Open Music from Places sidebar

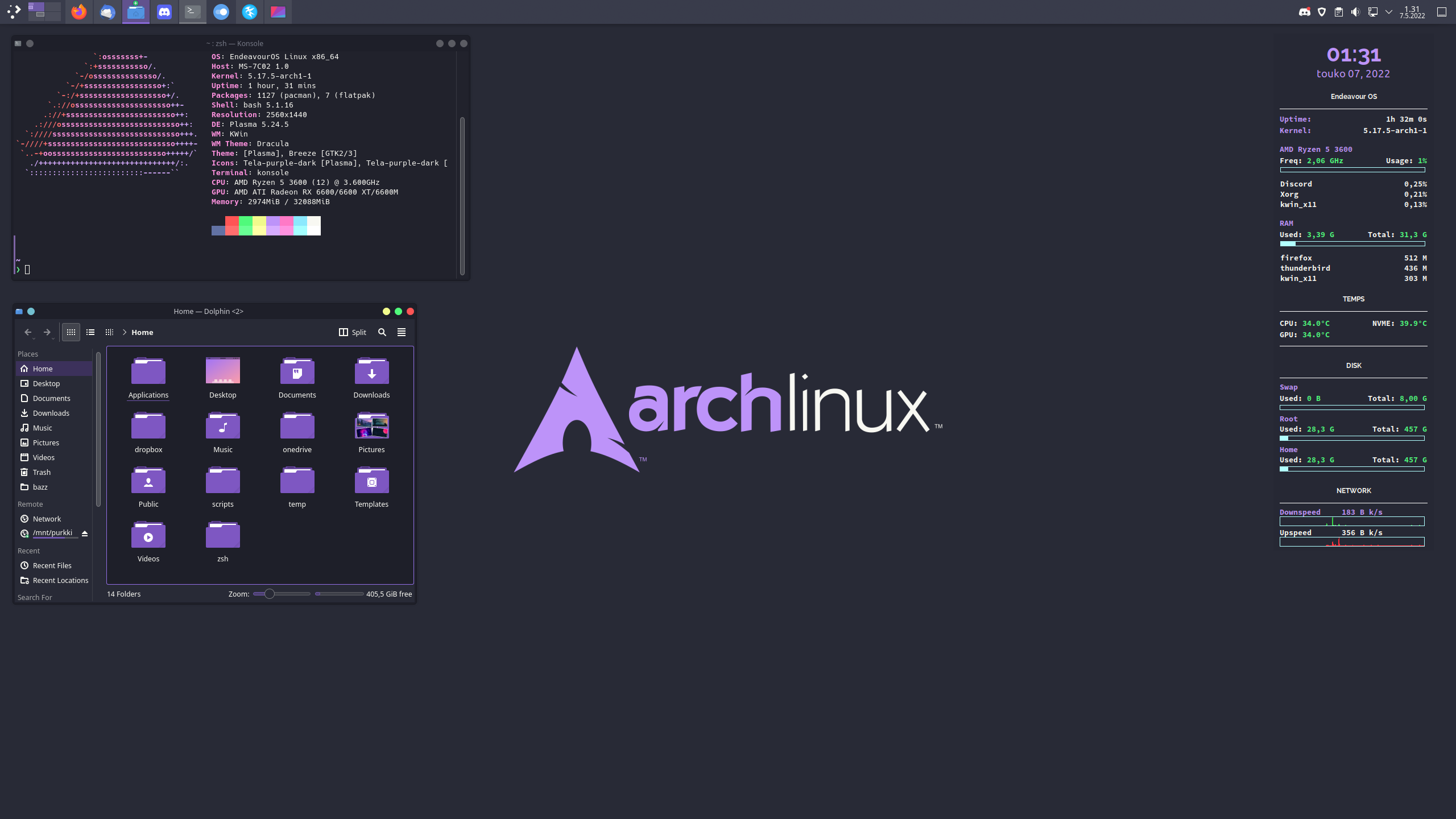tap(54, 428)
